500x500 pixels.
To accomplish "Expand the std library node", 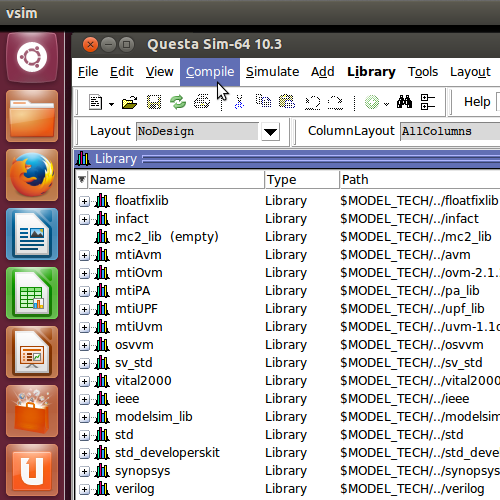I will tap(84, 435).
